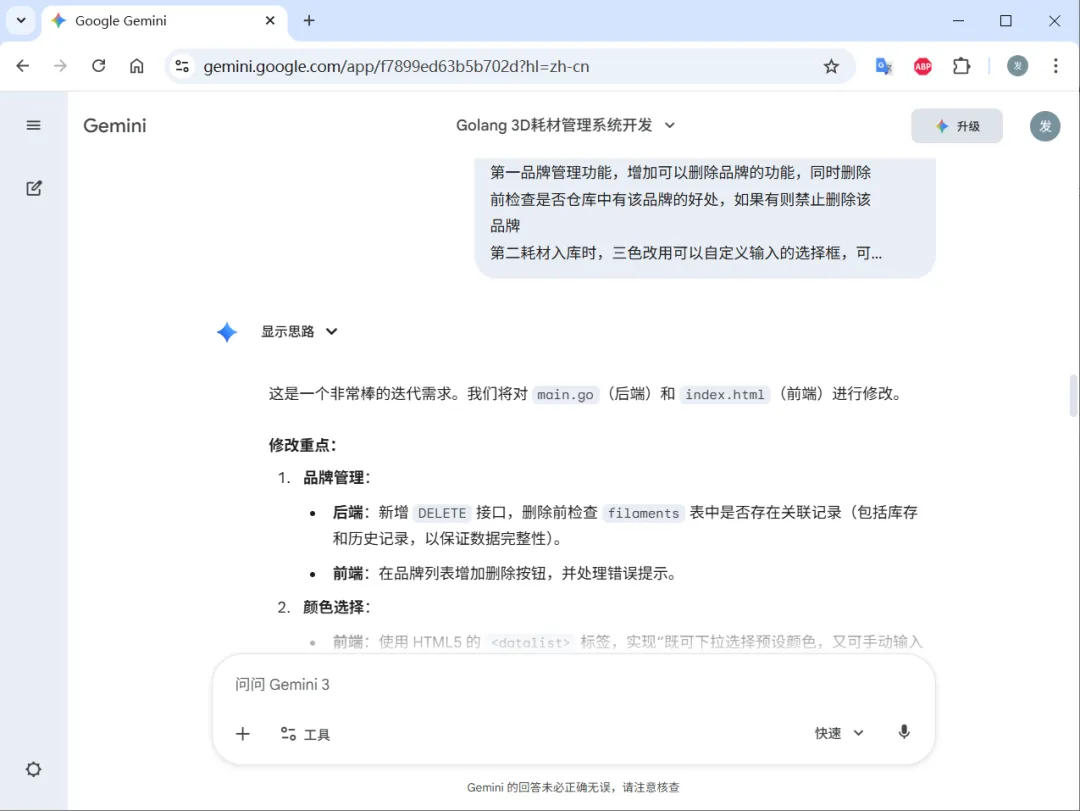Screen dimensions: 1080x811
Task: Click the DELETE code label
Action: click(442, 513)
